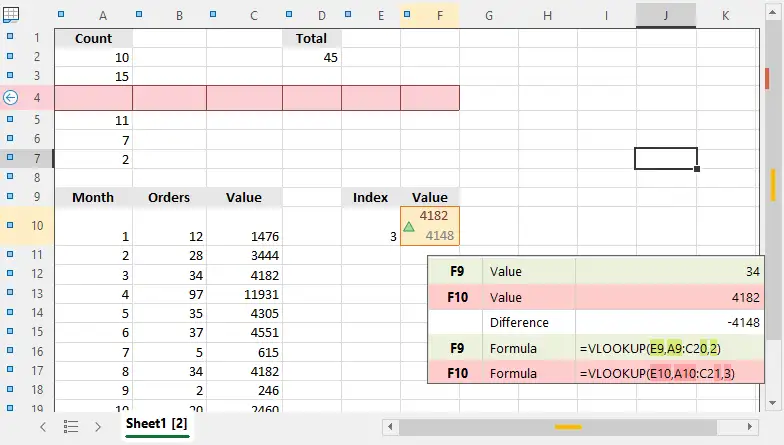This screenshot has width=784, height=445.
Task: Click the cell with value 11931
Action: click(244, 294)
